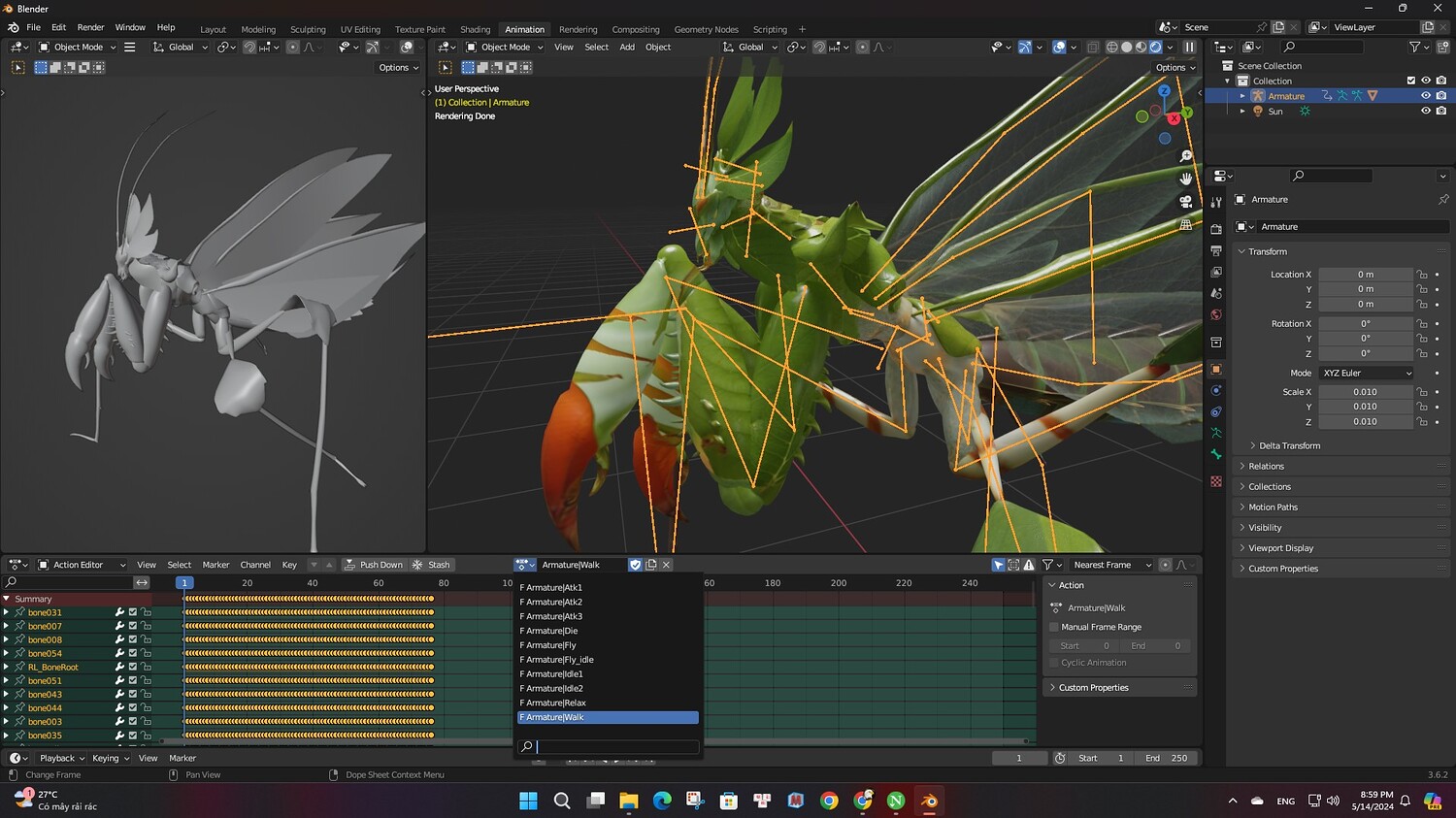Open the Action Editor mode dropdown

(82, 565)
